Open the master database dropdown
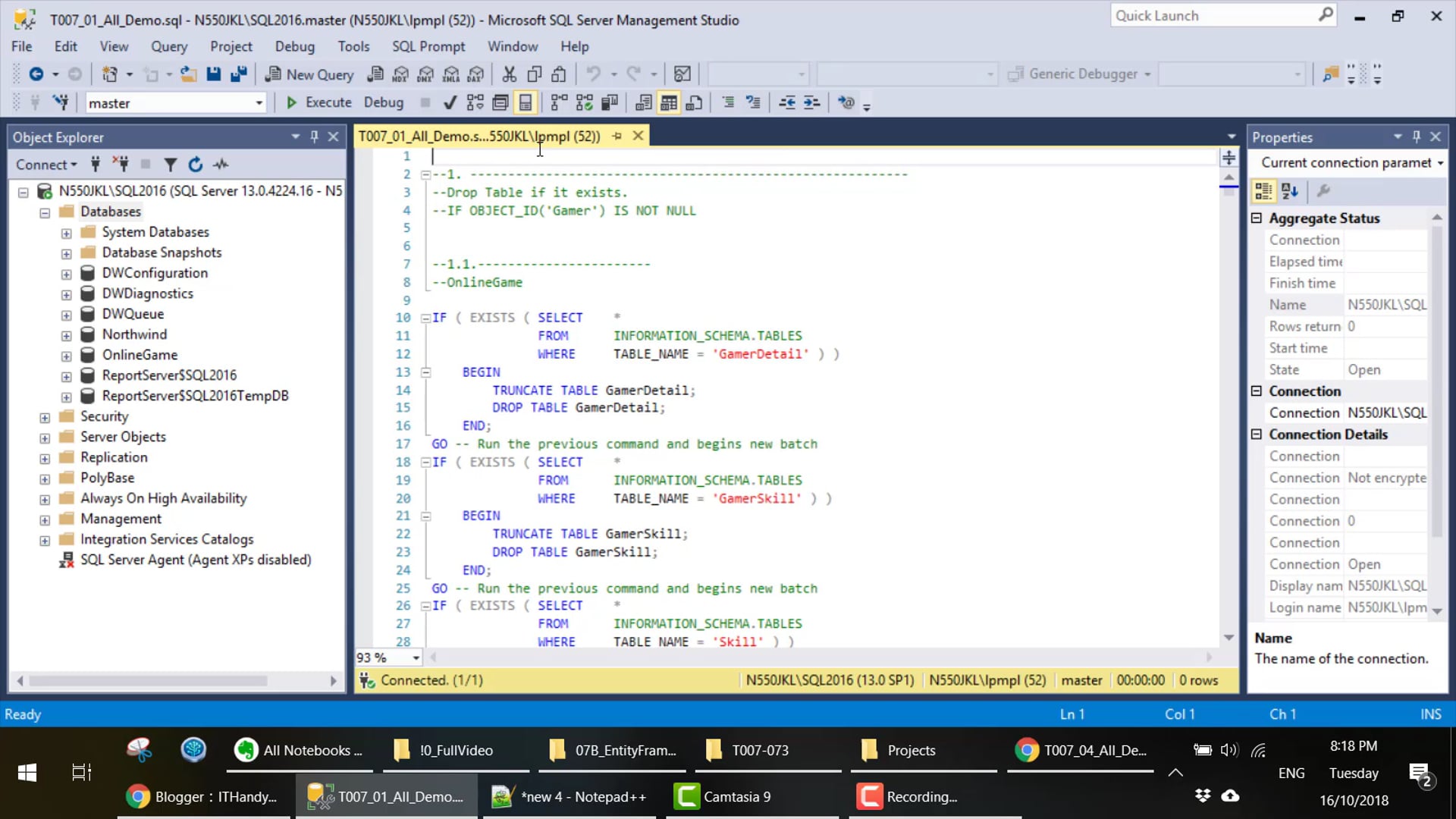Image resolution: width=1456 pixels, height=819 pixels. 259,103
